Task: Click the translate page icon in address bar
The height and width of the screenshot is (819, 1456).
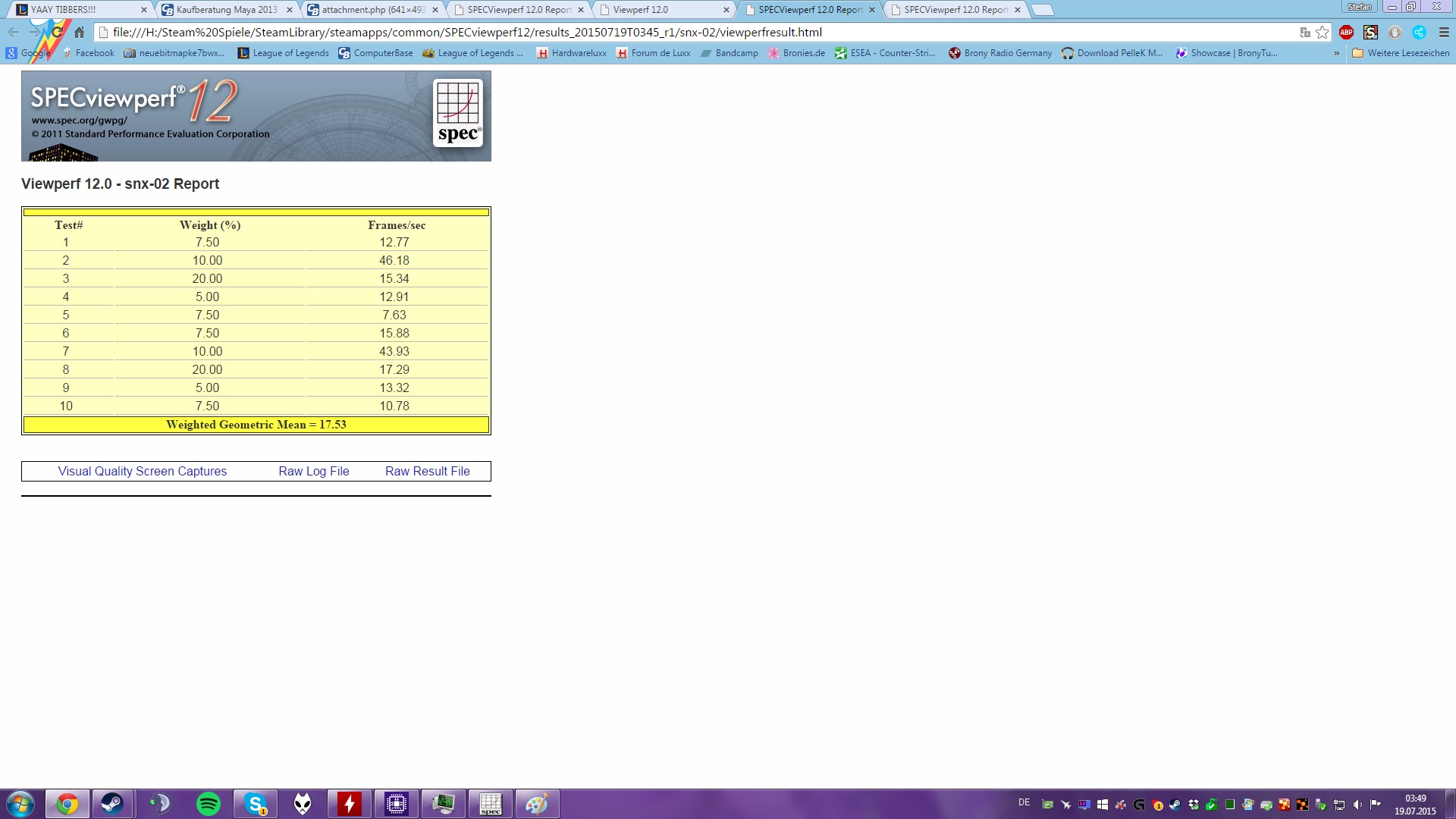Action: 1304,33
